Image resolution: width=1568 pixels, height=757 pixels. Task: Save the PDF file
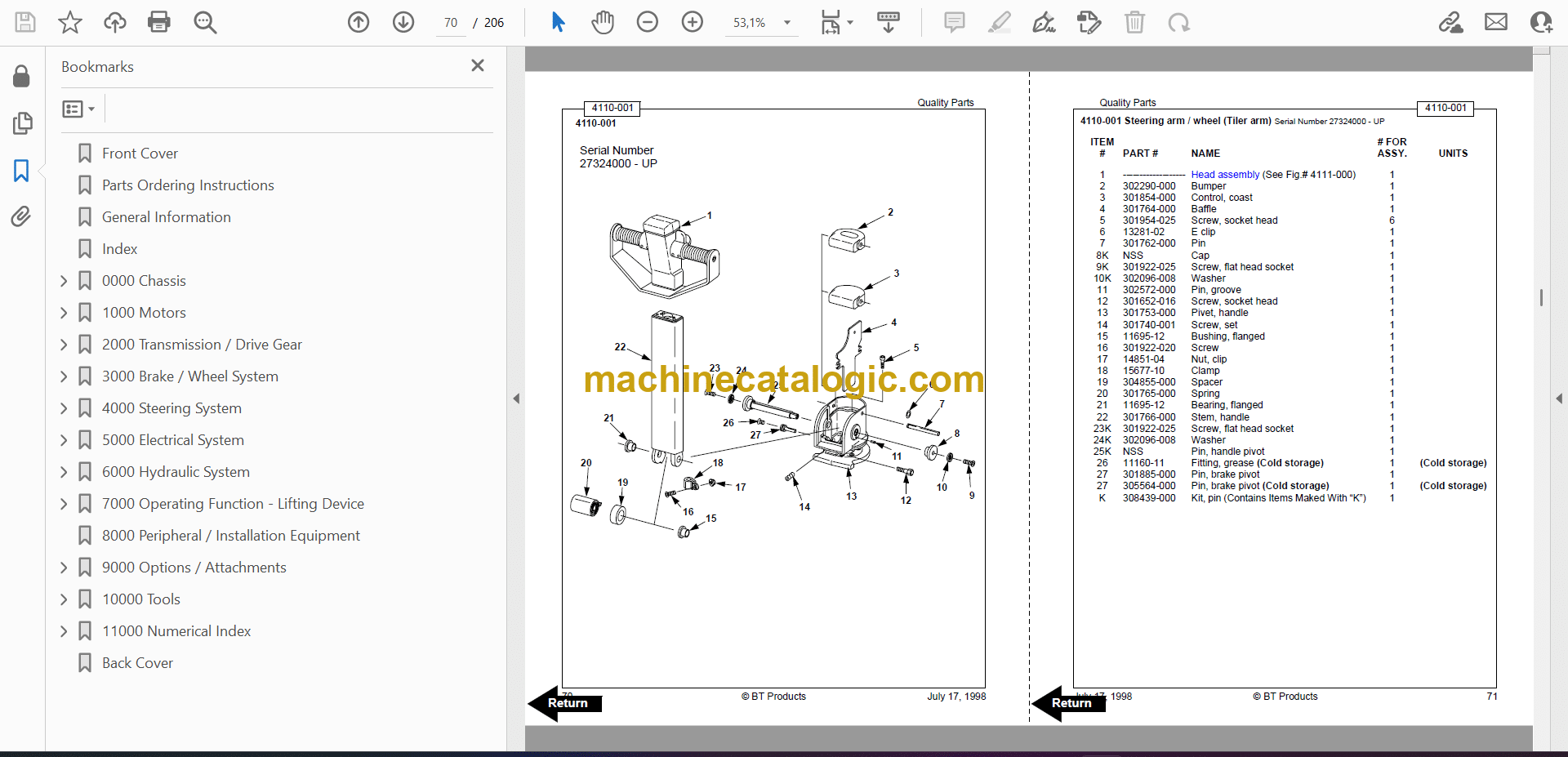point(25,22)
